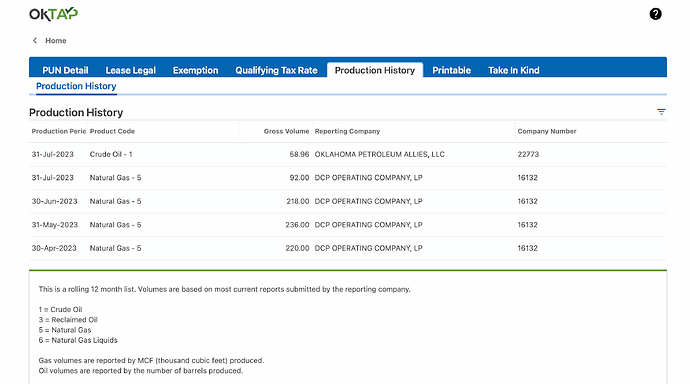Click gross volume 220.00
The height and width of the screenshot is (384, 690).
tap(297, 248)
